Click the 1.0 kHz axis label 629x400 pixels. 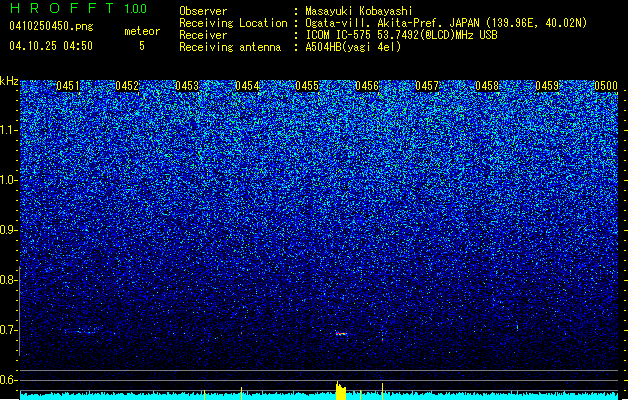click(x=9, y=180)
